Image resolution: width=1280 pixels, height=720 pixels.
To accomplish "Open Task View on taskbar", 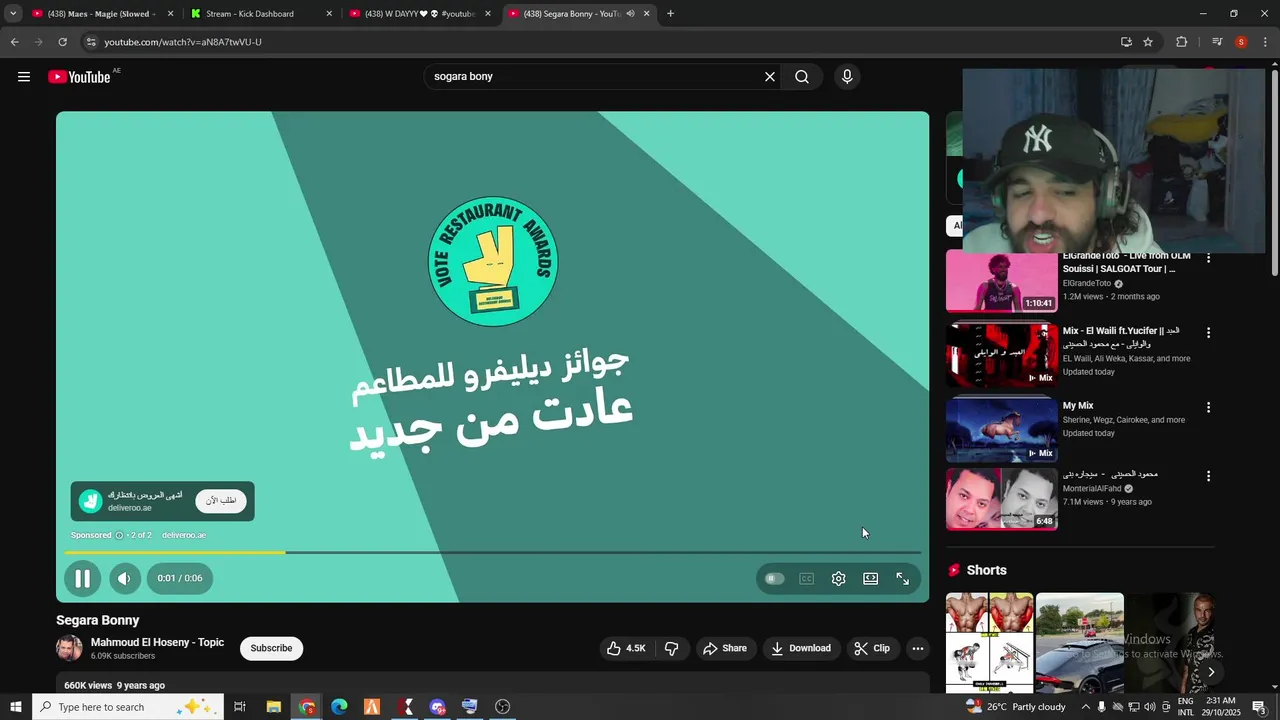I will (239, 707).
